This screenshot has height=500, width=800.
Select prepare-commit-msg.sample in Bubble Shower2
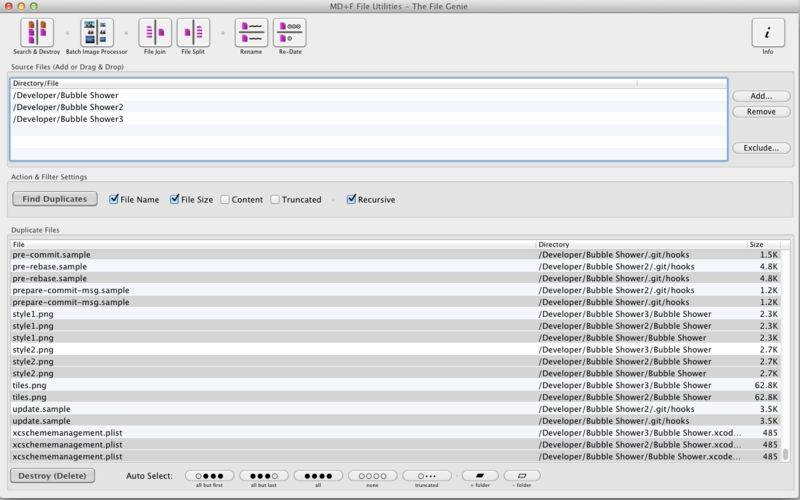tap(396, 290)
